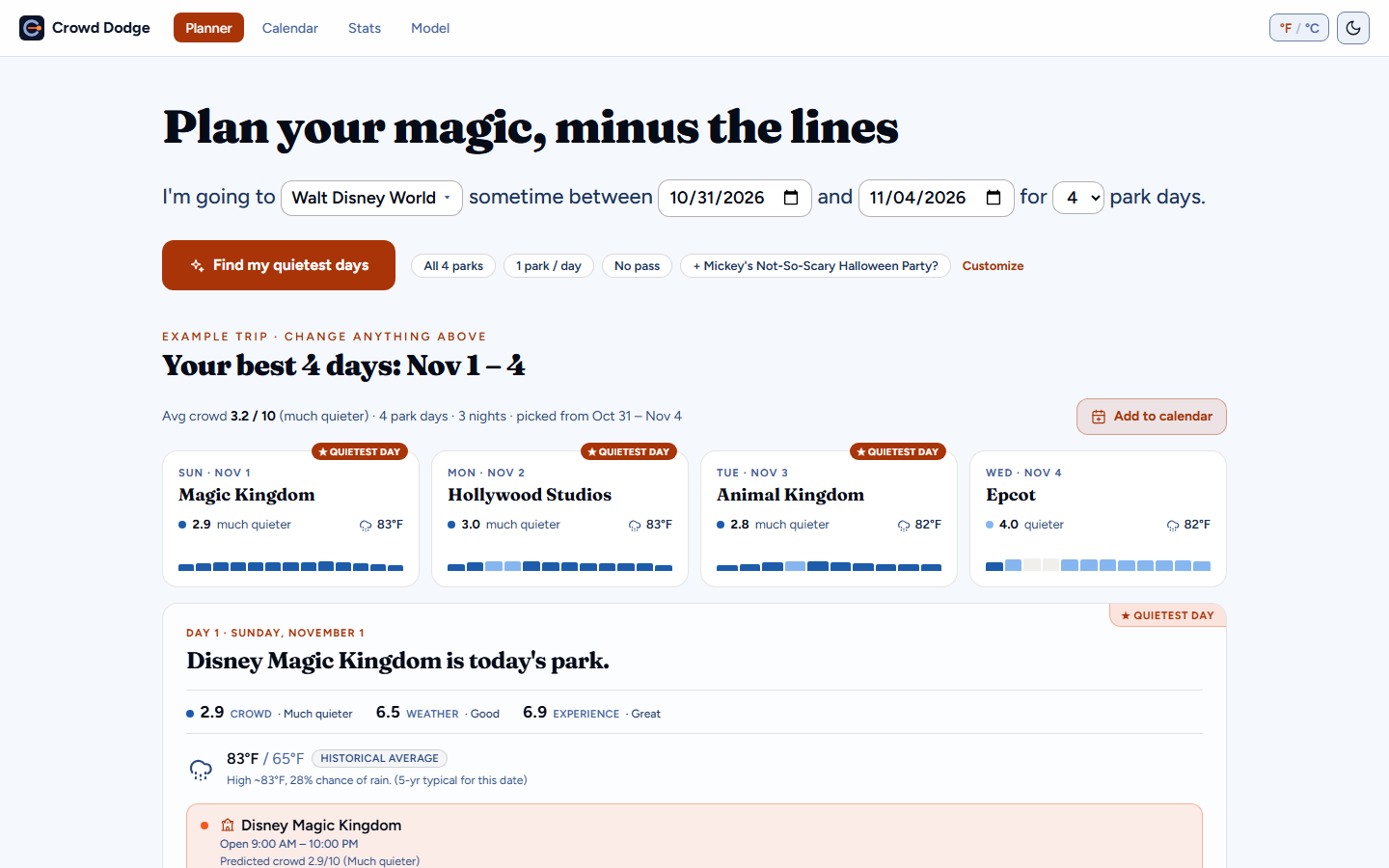This screenshot has width=1389, height=868.
Task: Click Quietest Day star badge on Tue Nov 3
Action: click(x=898, y=451)
